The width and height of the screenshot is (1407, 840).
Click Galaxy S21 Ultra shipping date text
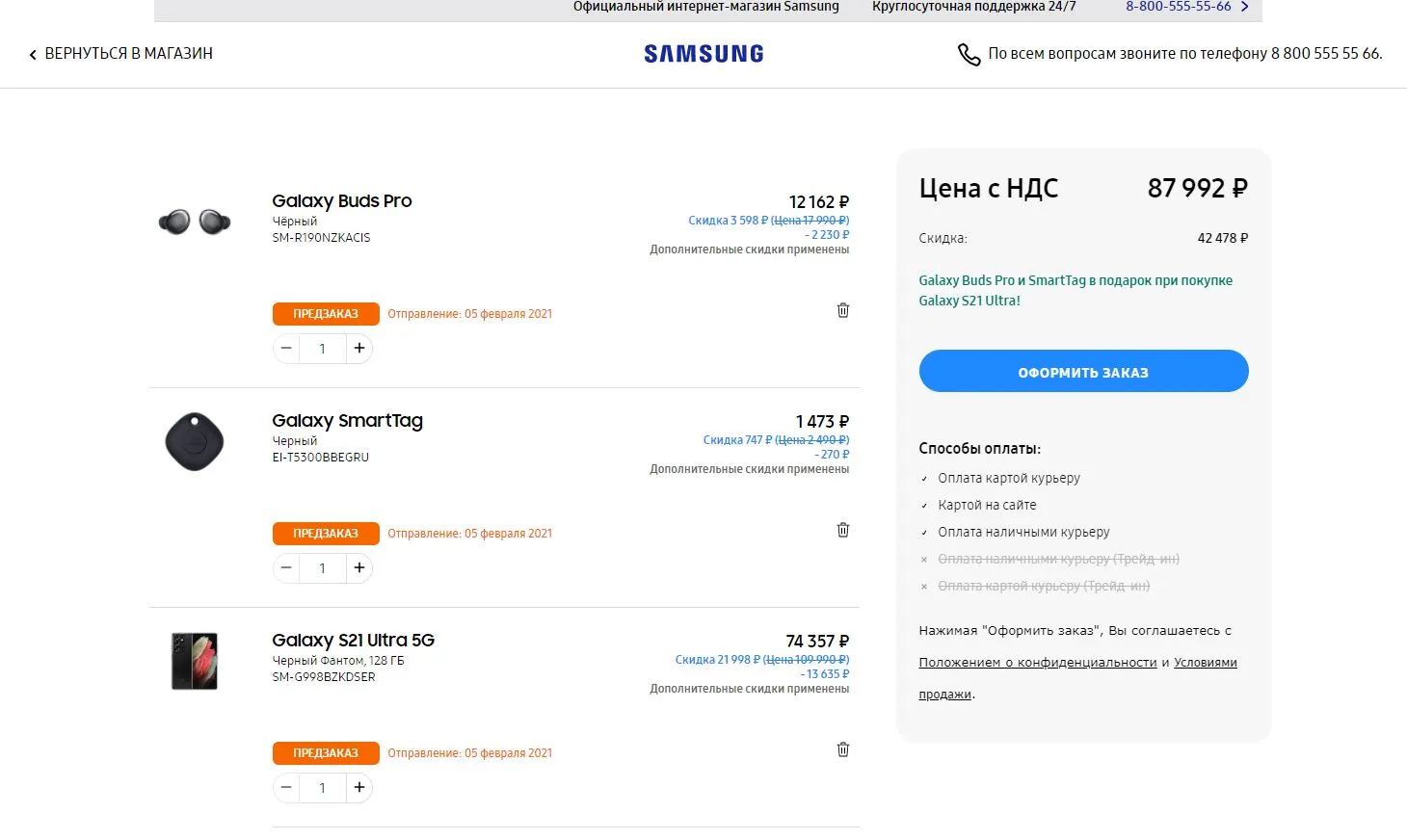470,753
